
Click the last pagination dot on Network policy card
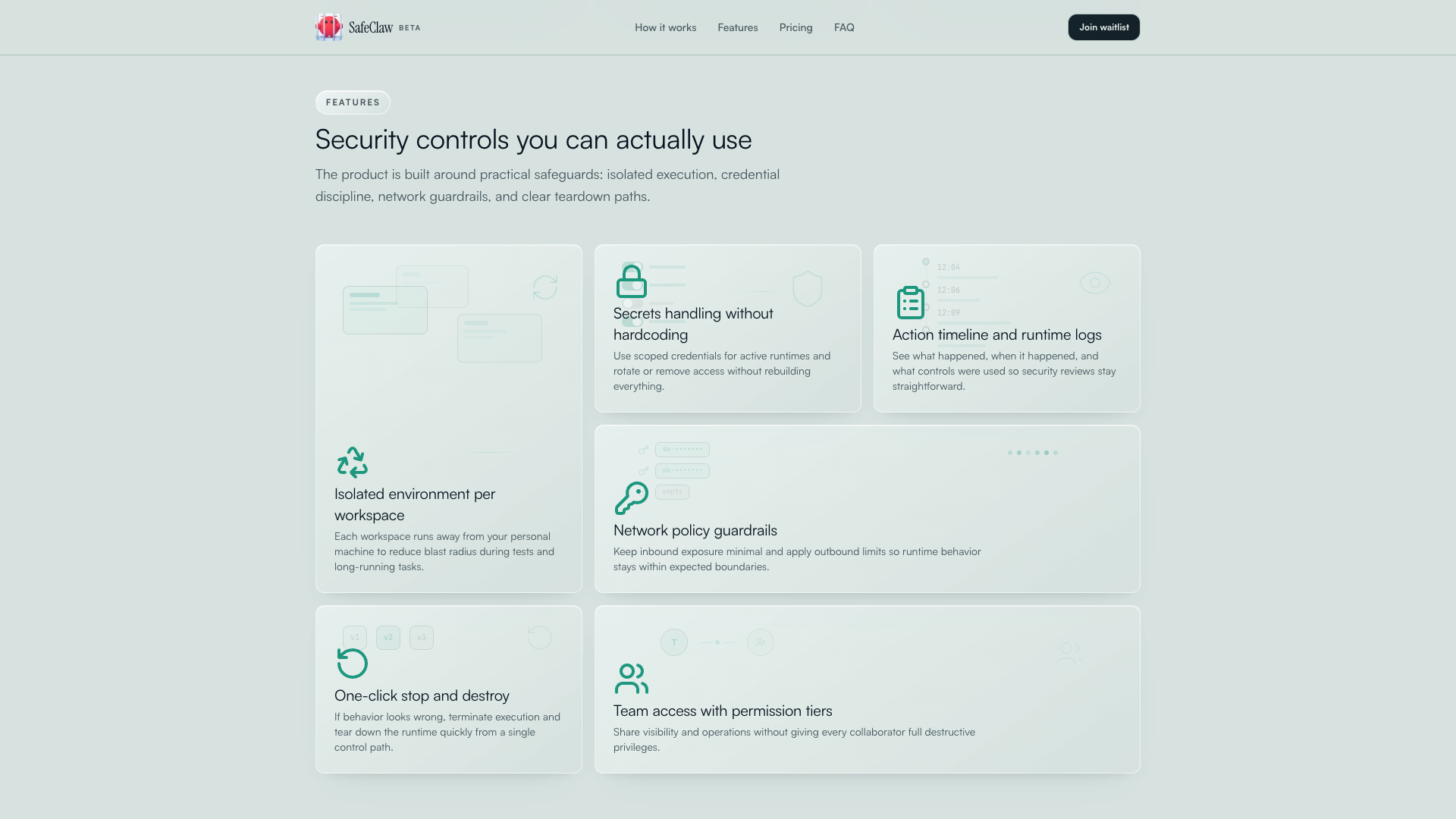(x=1055, y=452)
